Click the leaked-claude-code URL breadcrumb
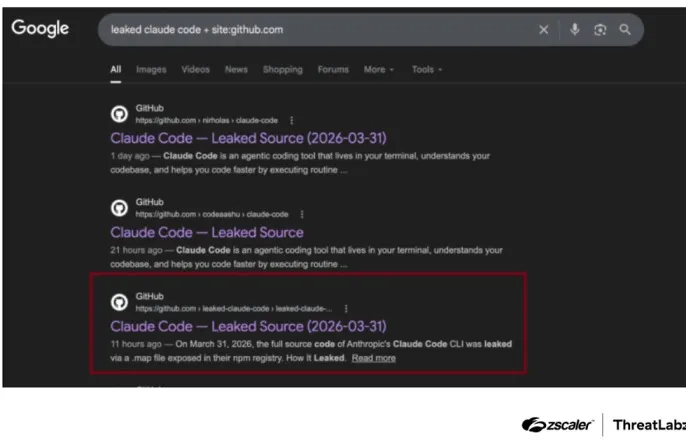The image size is (686, 440). (x=234, y=309)
